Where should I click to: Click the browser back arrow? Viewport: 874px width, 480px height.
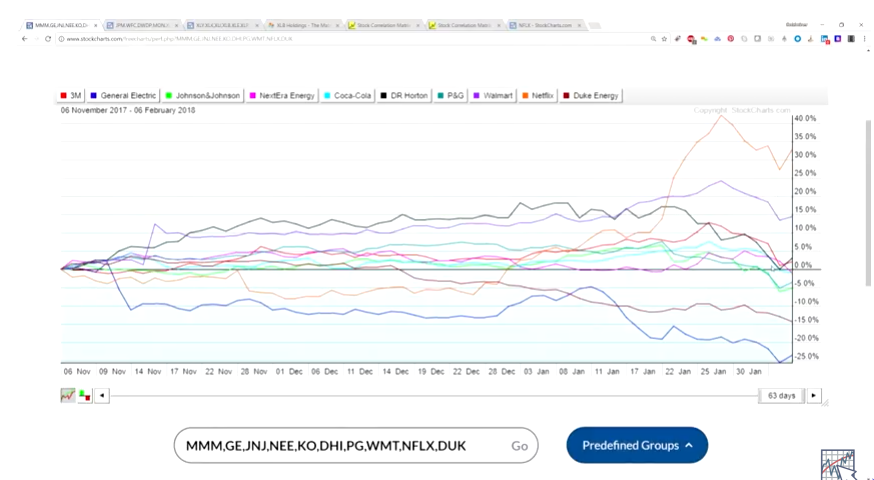pyautogui.click(x=26, y=38)
